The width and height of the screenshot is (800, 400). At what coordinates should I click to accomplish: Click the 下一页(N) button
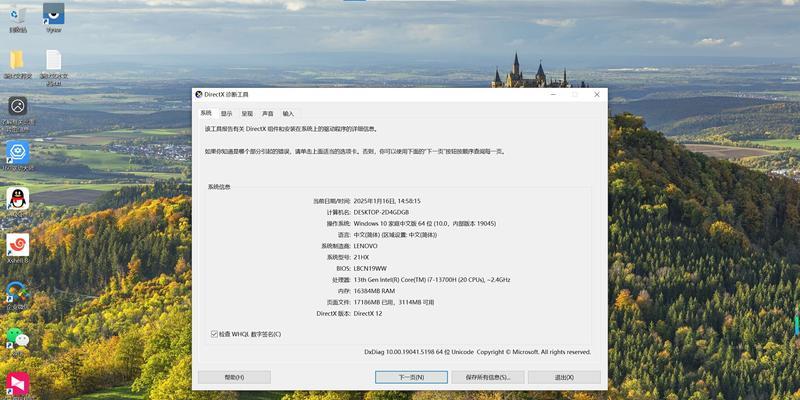[x=411, y=377]
